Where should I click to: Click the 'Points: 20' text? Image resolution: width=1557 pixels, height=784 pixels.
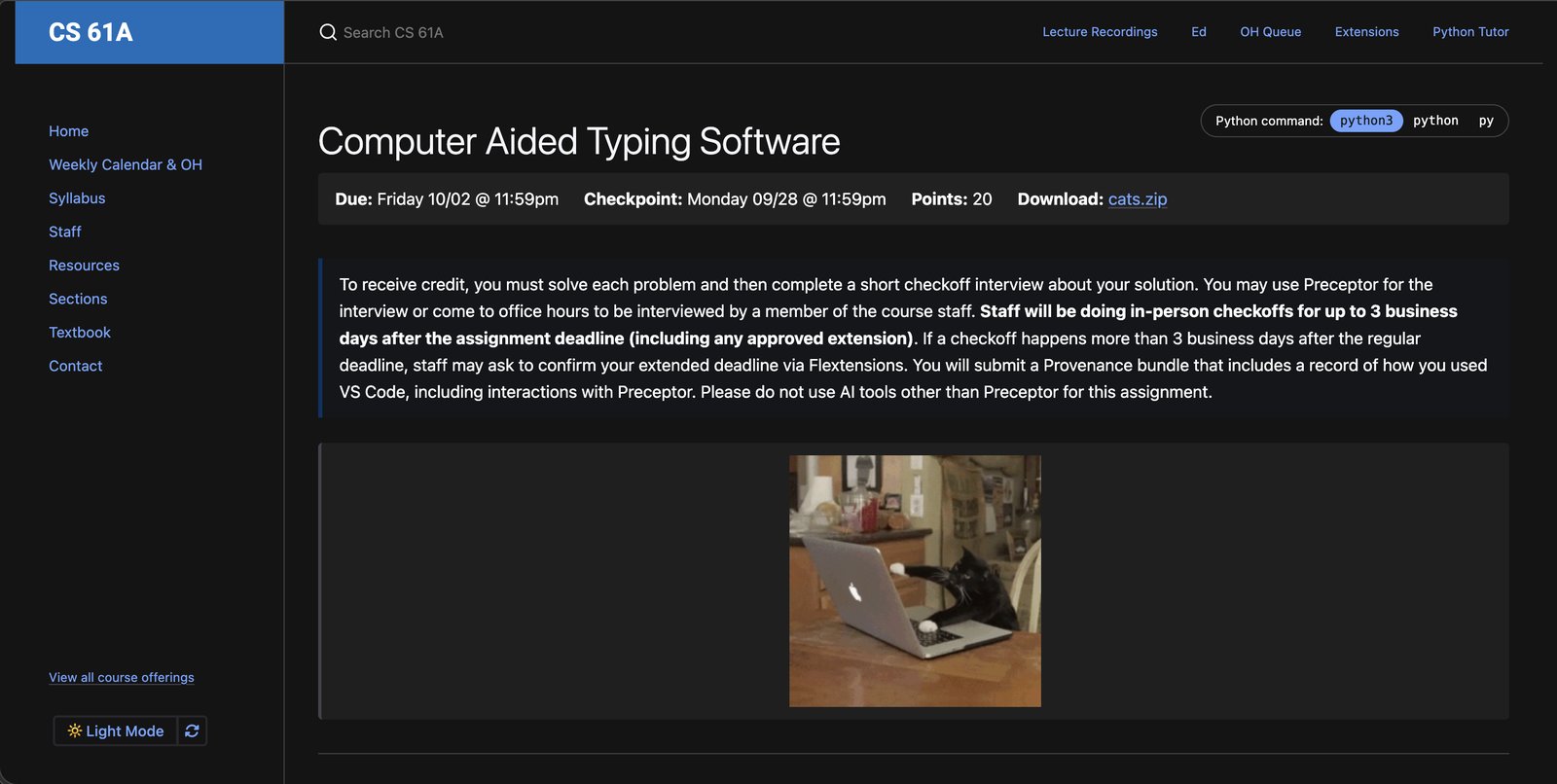coord(952,199)
